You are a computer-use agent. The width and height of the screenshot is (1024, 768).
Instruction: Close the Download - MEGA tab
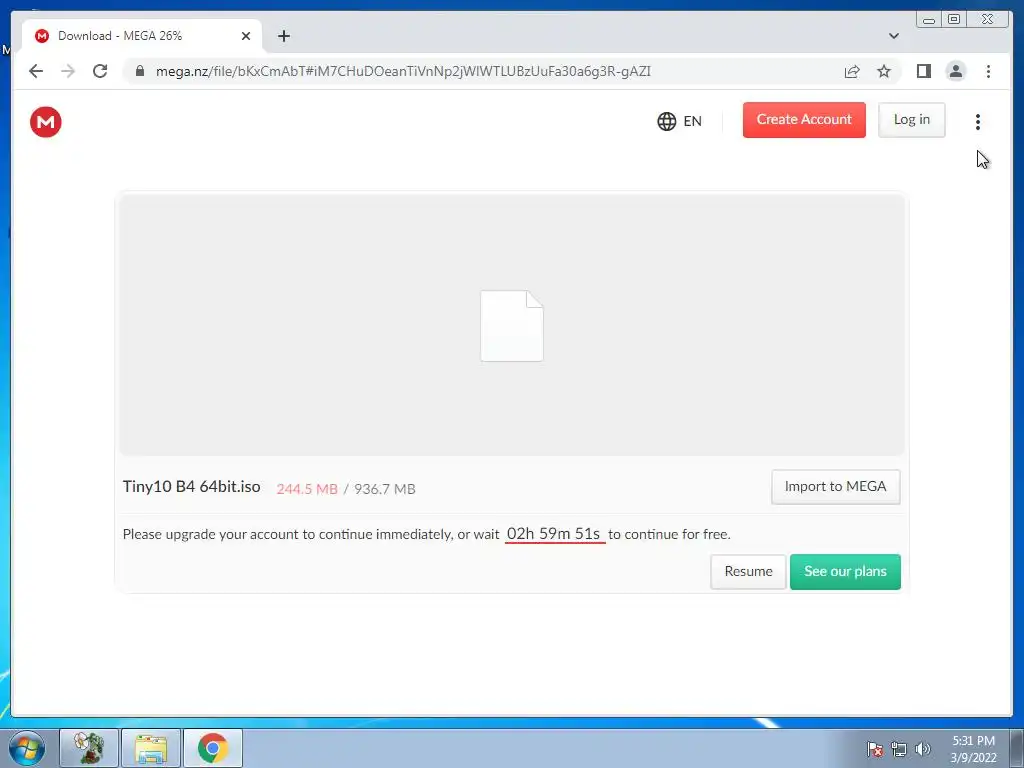[x=246, y=36]
